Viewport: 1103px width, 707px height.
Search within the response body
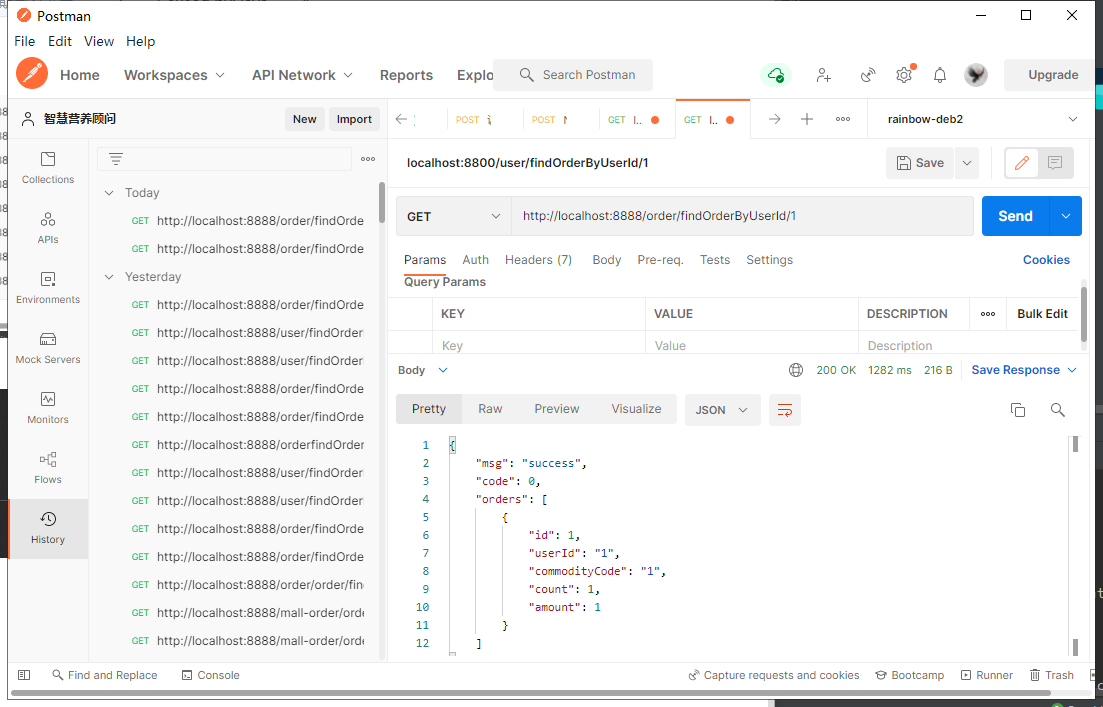pos(1057,409)
